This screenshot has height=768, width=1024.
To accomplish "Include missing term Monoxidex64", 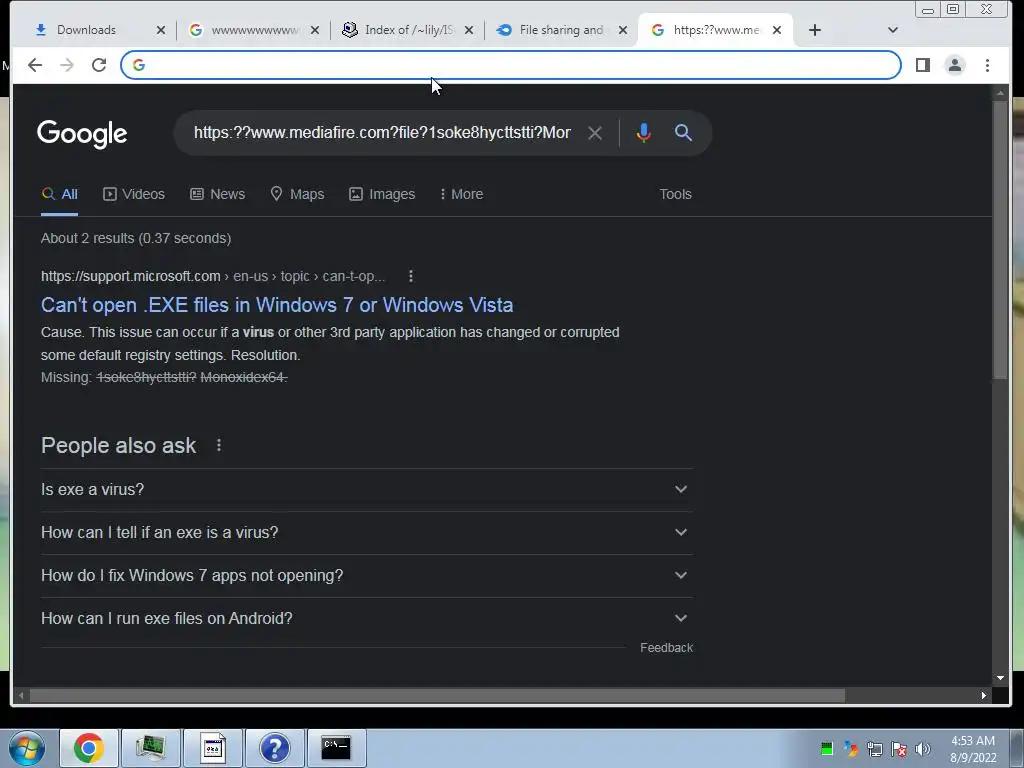I will tap(244, 377).
